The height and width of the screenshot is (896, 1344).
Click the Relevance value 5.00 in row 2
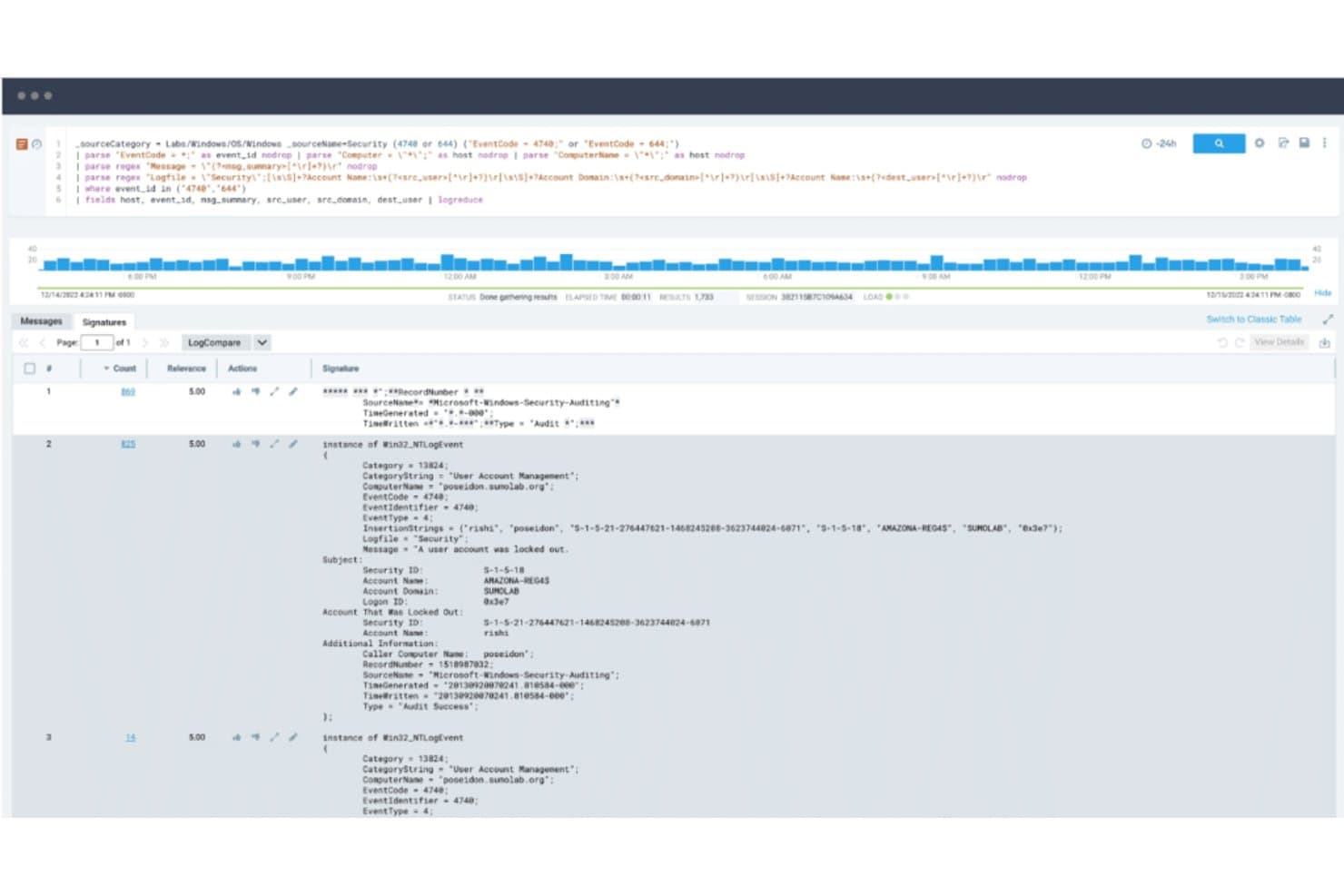pyautogui.click(x=197, y=445)
